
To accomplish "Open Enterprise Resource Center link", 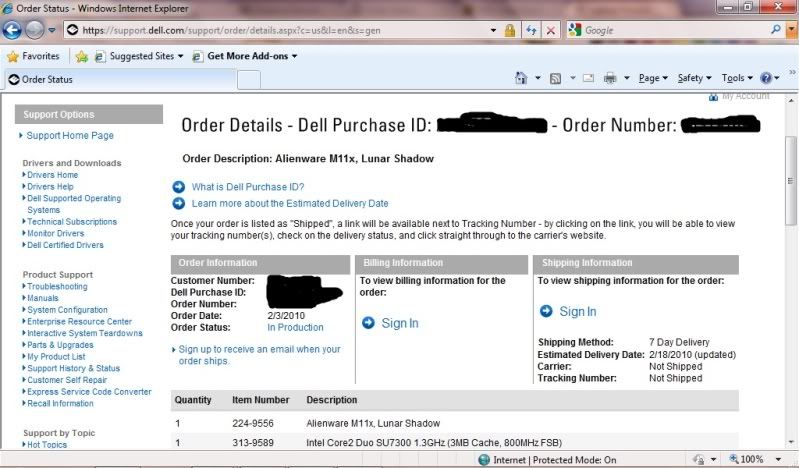I will point(79,322).
